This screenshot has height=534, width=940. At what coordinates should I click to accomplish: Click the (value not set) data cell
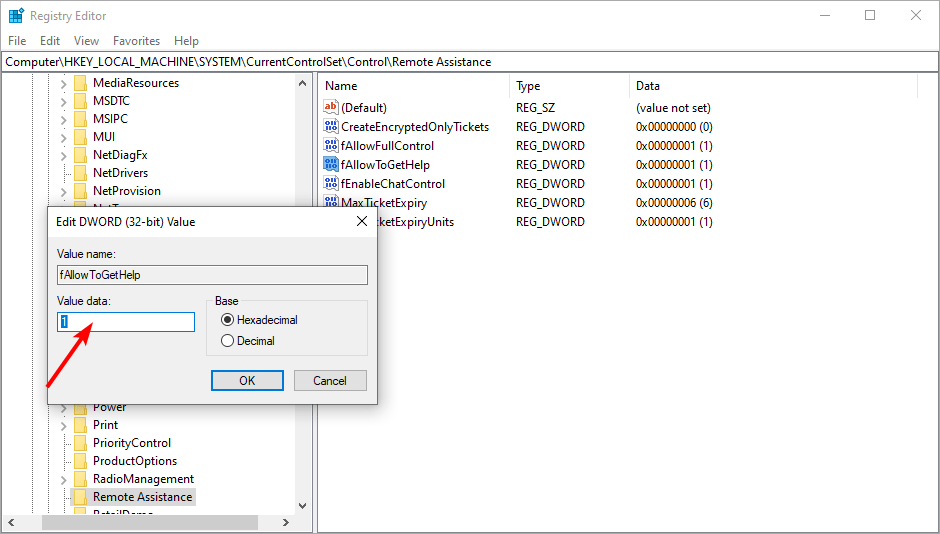[673, 108]
